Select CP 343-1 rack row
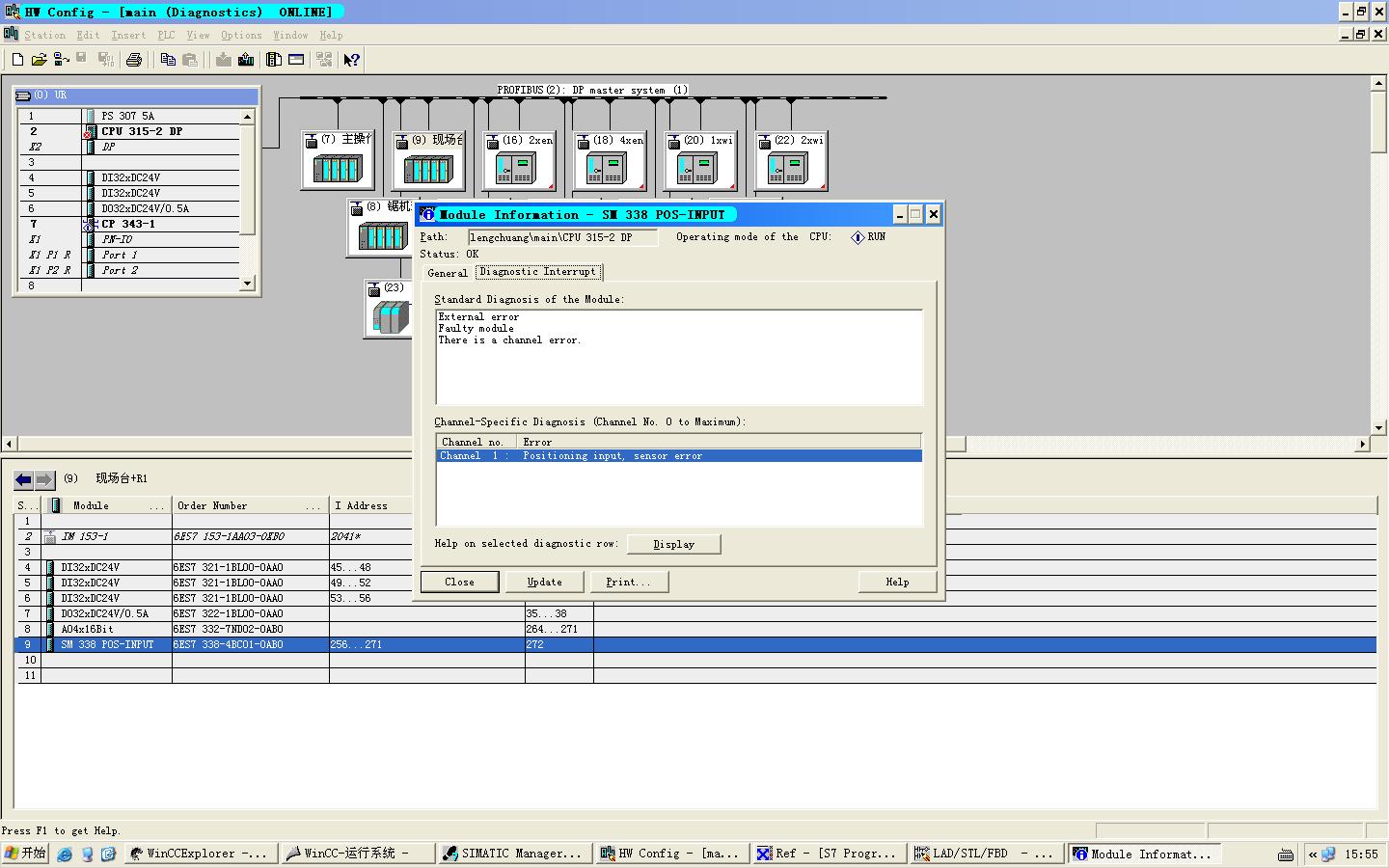The width and height of the screenshot is (1389, 868). click(127, 224)
